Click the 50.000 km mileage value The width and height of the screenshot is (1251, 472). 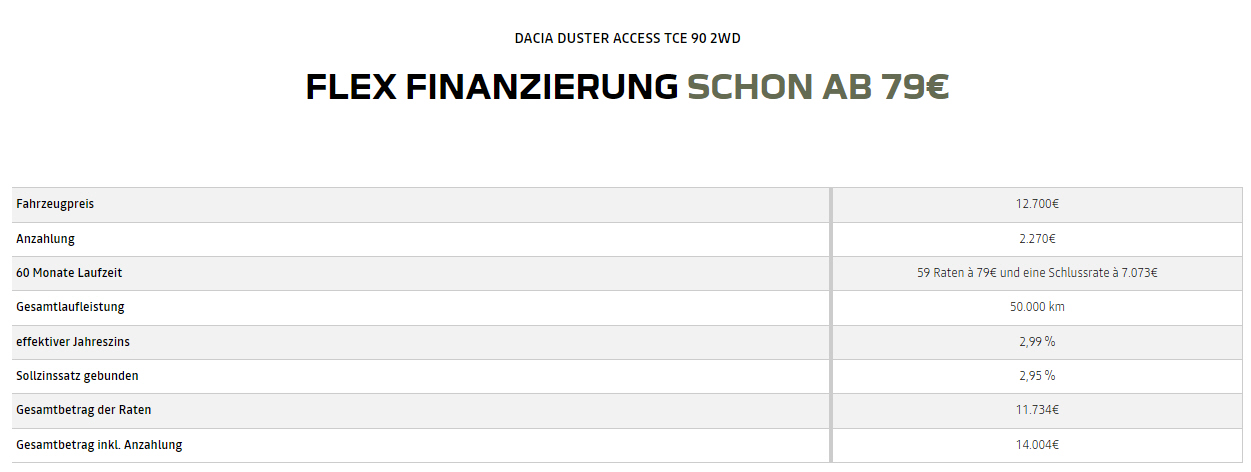point(1037,307)
